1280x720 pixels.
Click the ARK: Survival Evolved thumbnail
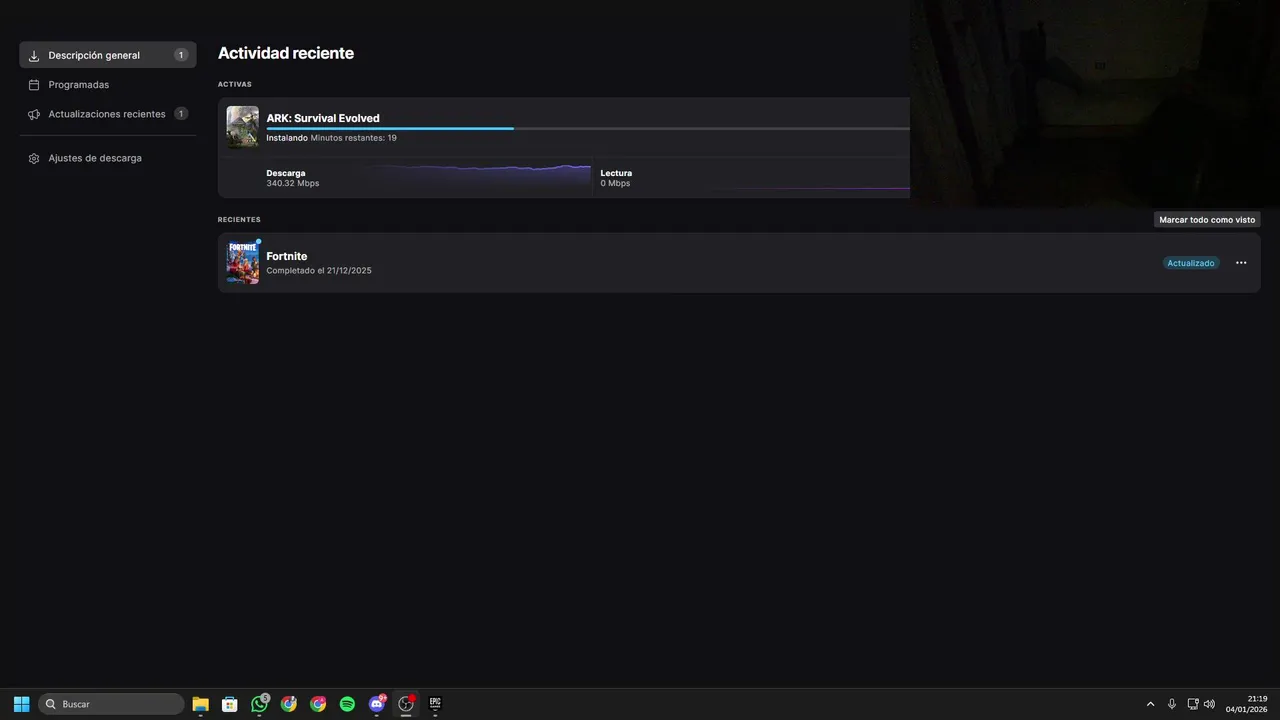coord(243,127)
